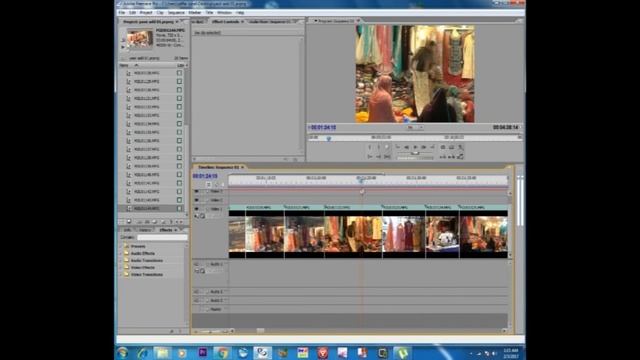This screenshot has width=640, height=360.
Task: Open Google Chrome from the taskbar
Action: (222, 353)
